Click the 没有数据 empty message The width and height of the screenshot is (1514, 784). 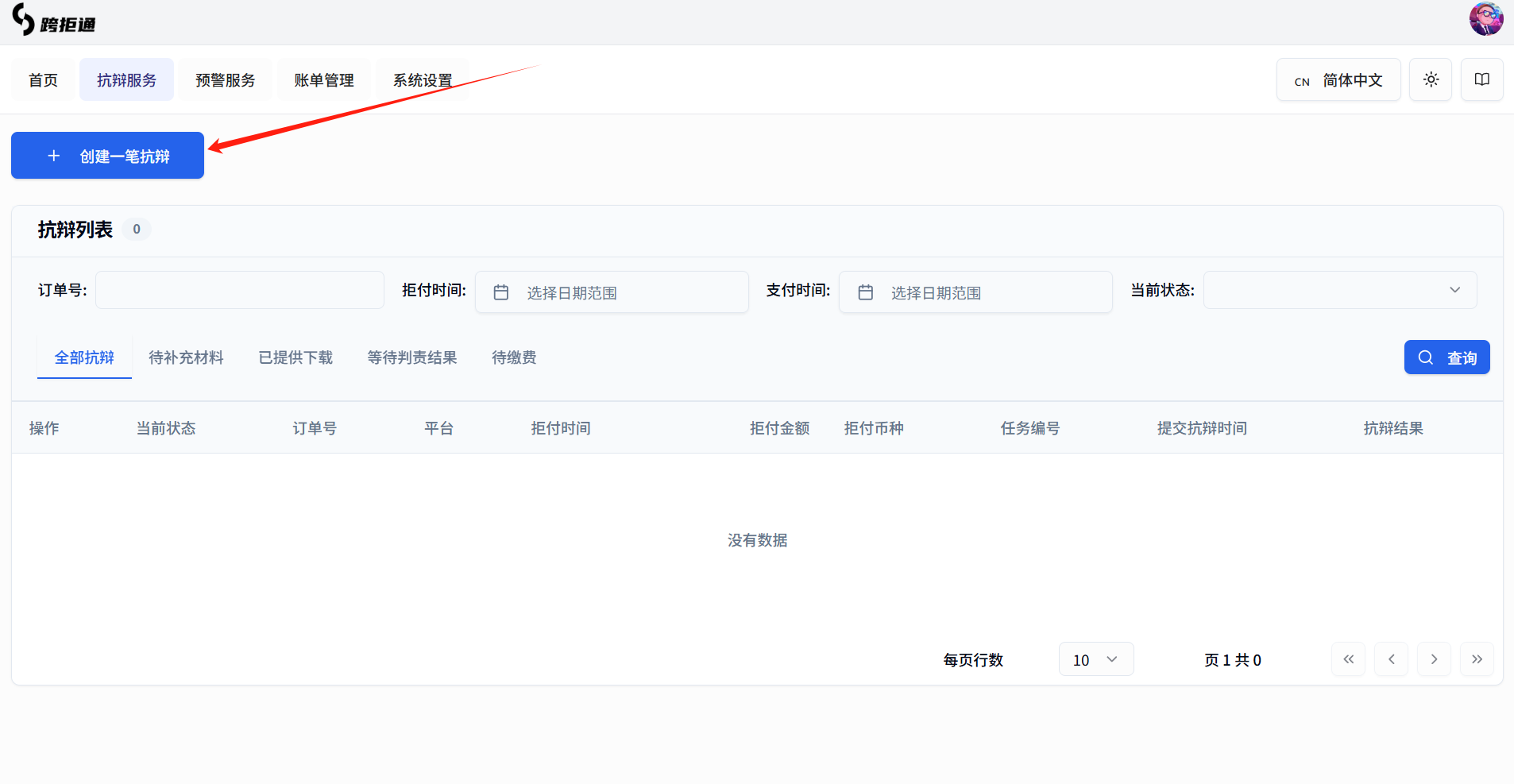(x=757, y=540)
